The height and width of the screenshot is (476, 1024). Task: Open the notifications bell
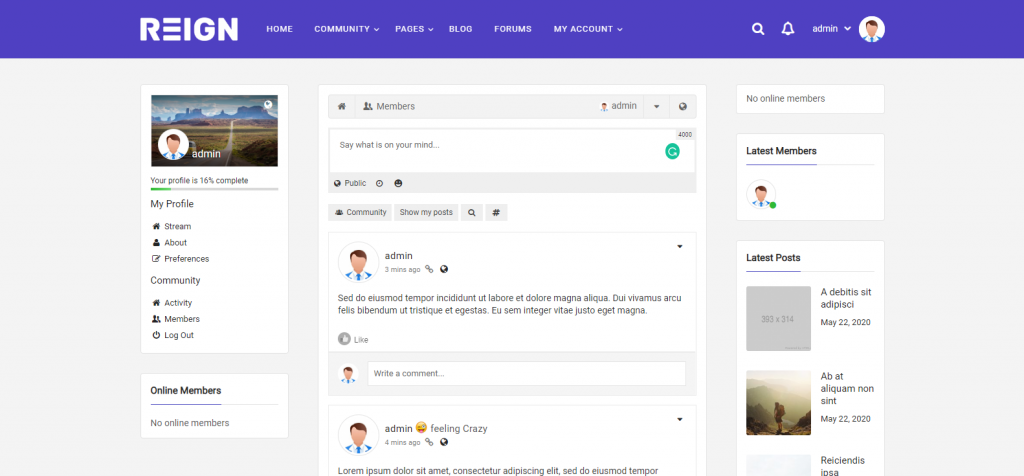click(x=788, y=29)
